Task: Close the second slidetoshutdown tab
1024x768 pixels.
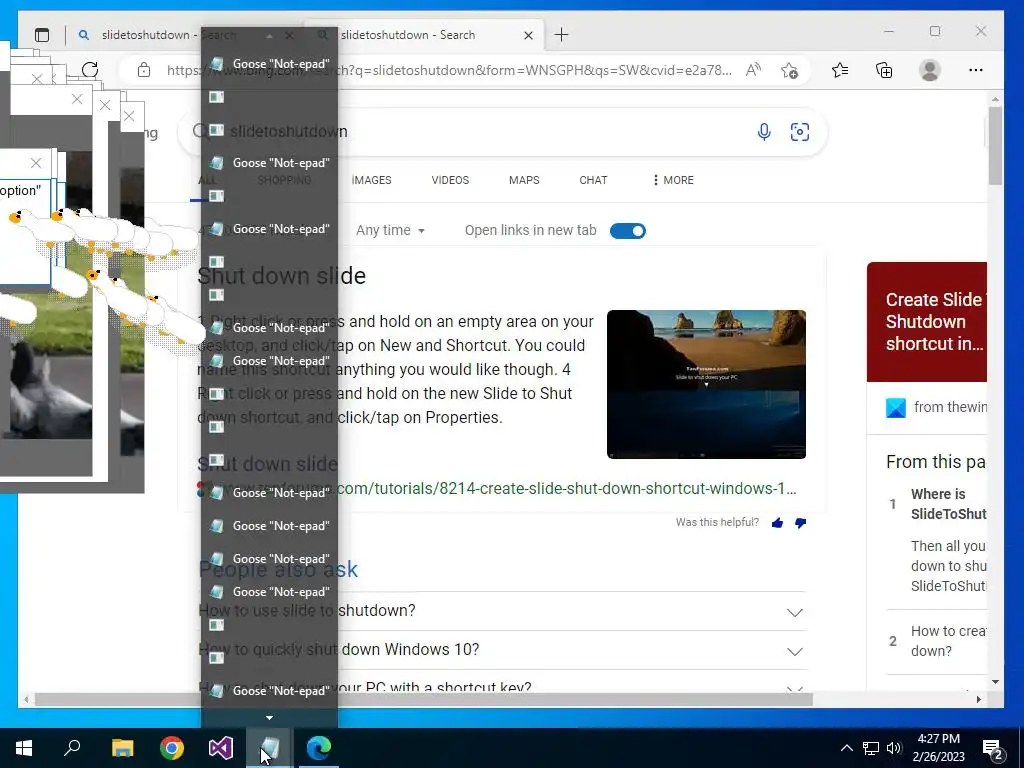Action: [x=528, y=35]
